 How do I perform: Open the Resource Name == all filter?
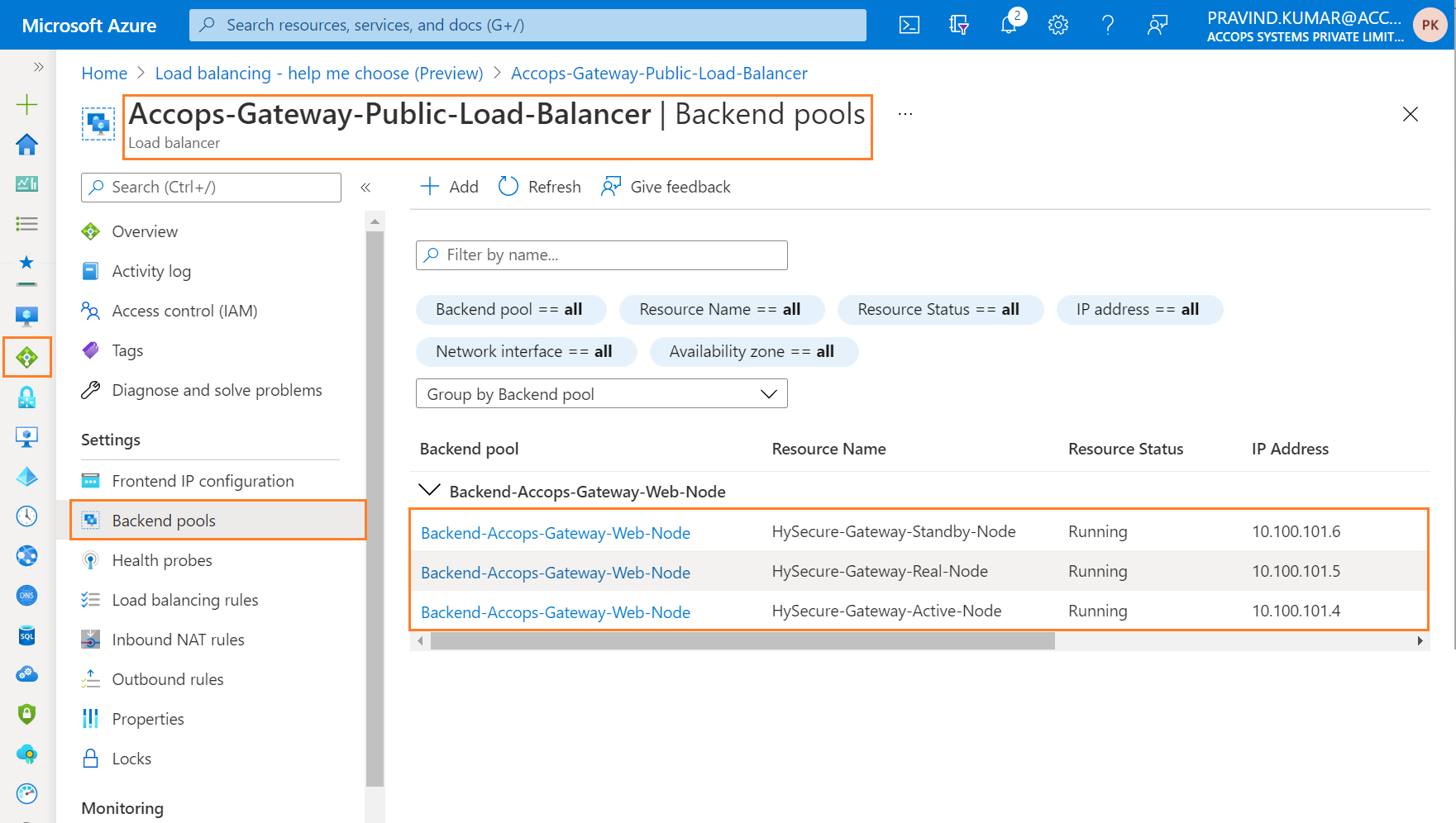(722, 310)
